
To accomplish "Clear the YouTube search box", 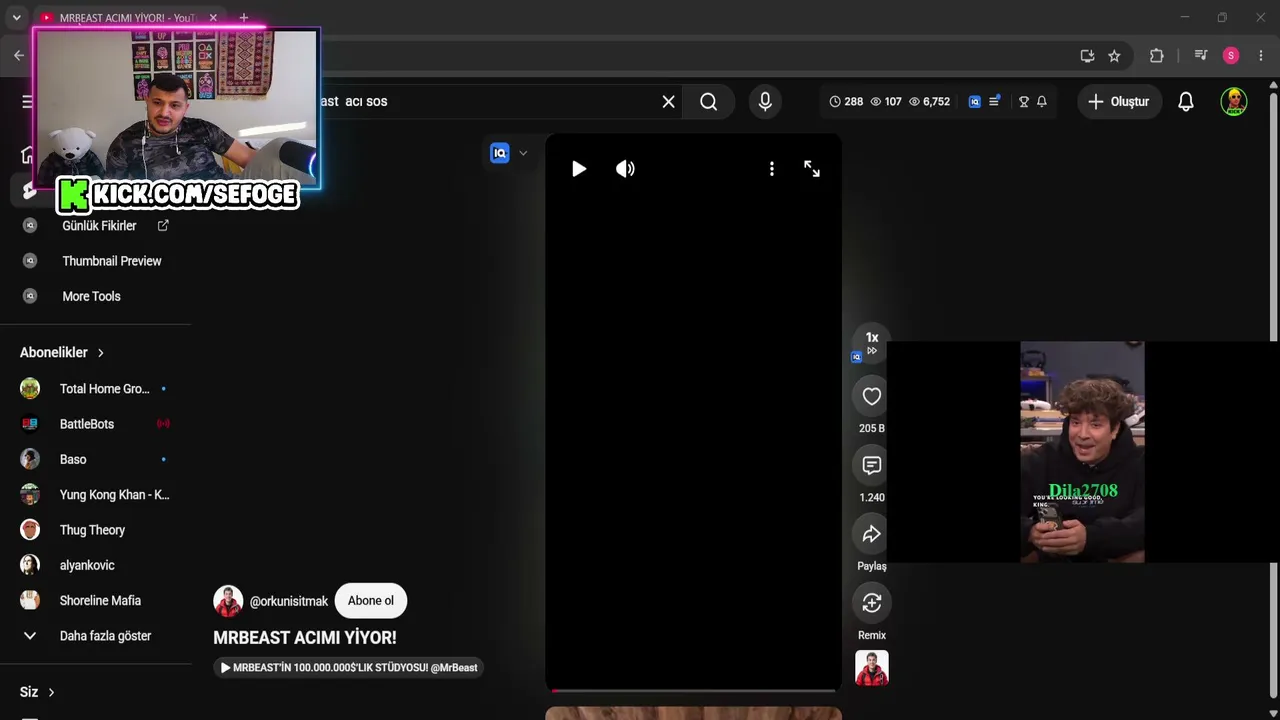I will point(669,101).
